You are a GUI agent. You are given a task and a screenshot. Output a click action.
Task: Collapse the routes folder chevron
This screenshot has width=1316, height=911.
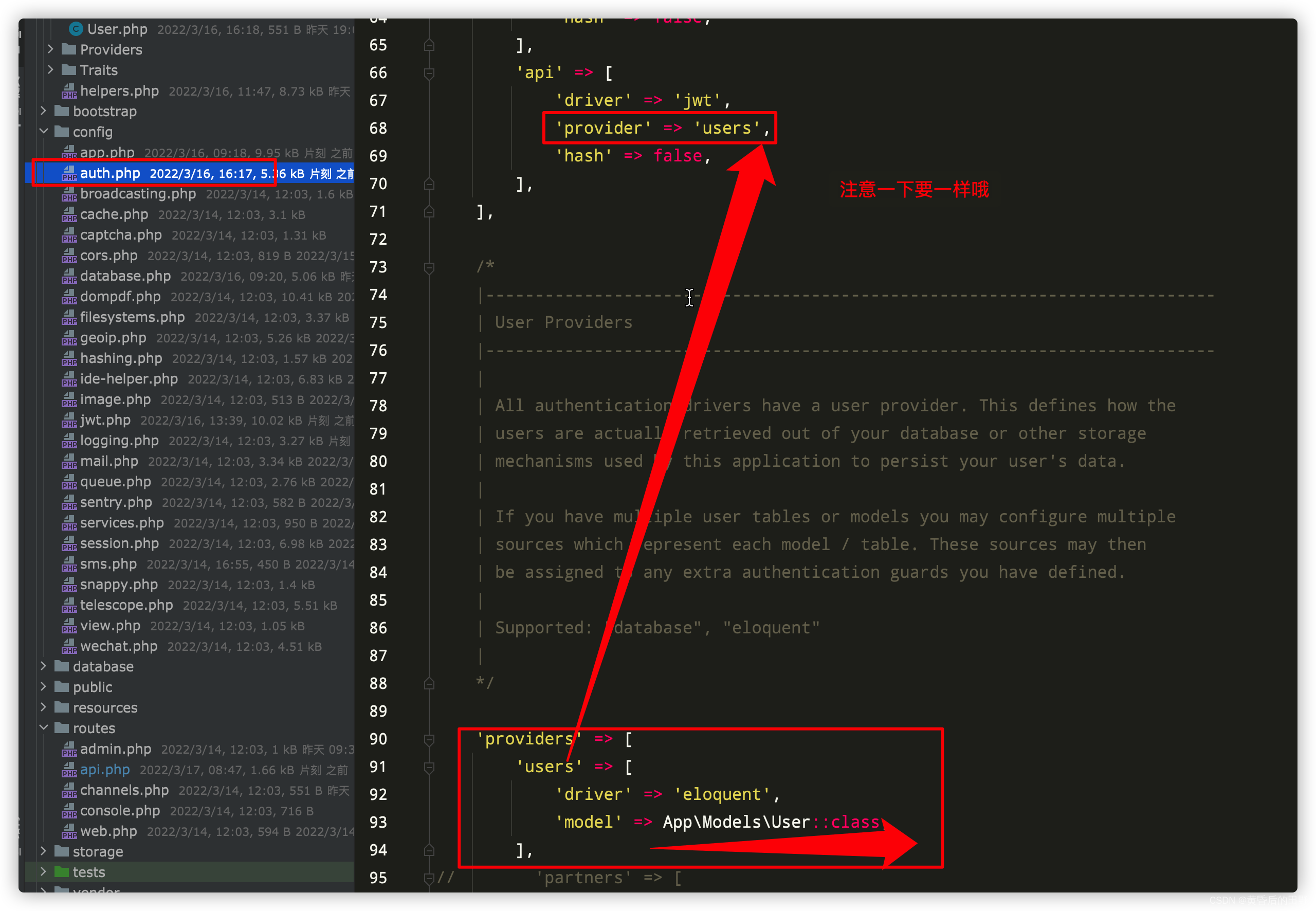tap(43, 728)
